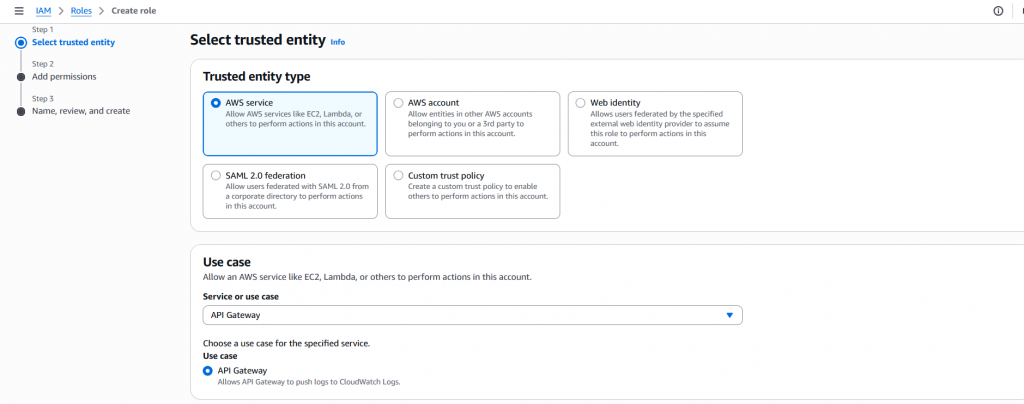Go to Step 1 Select trusted entity
1024x404 pixels.
click(x=73, y=42)
